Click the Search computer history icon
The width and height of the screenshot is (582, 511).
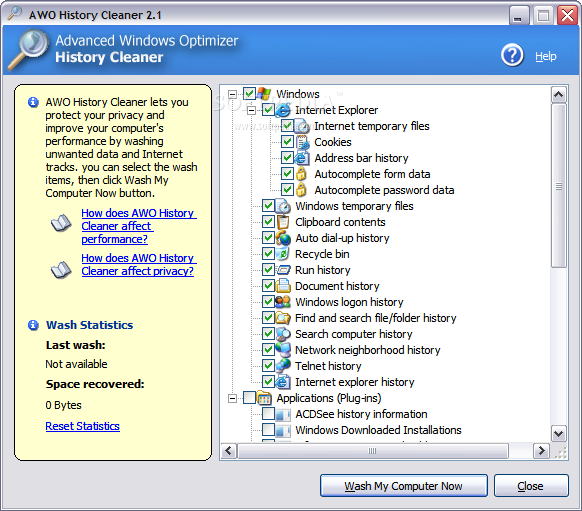pyautogui.click(x=283, y=334)
